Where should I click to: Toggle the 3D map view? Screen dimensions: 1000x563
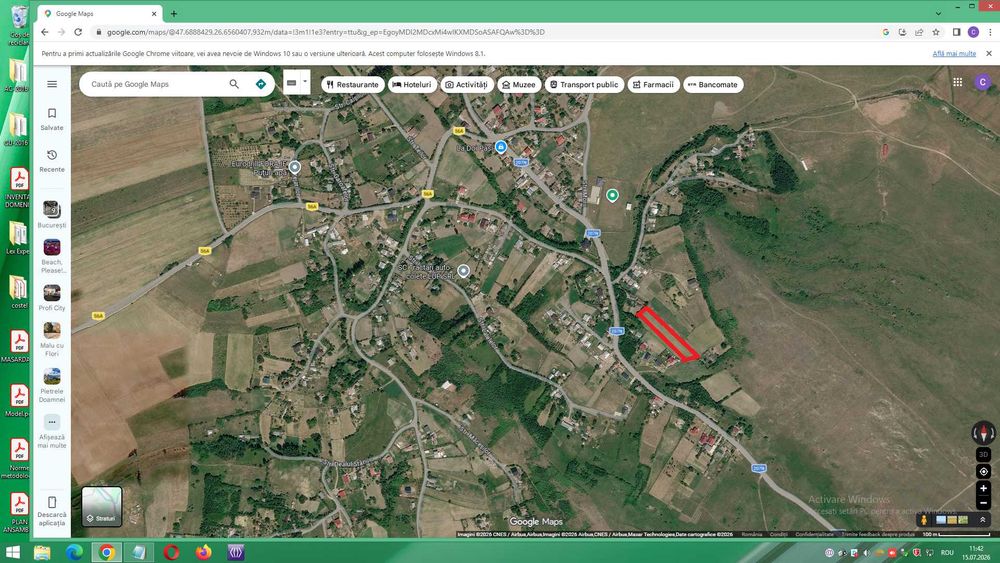[x=983, y=455]
